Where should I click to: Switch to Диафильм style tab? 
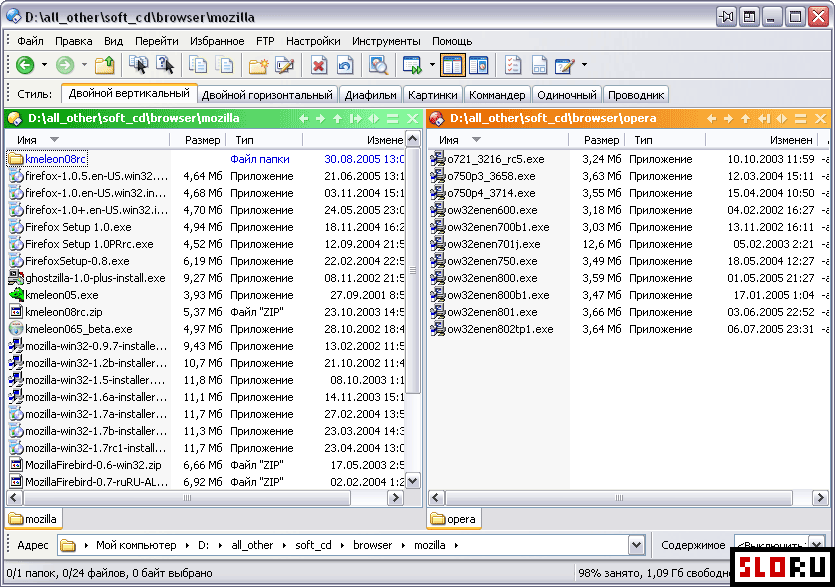pyautogui.click(x=371, y=95)
